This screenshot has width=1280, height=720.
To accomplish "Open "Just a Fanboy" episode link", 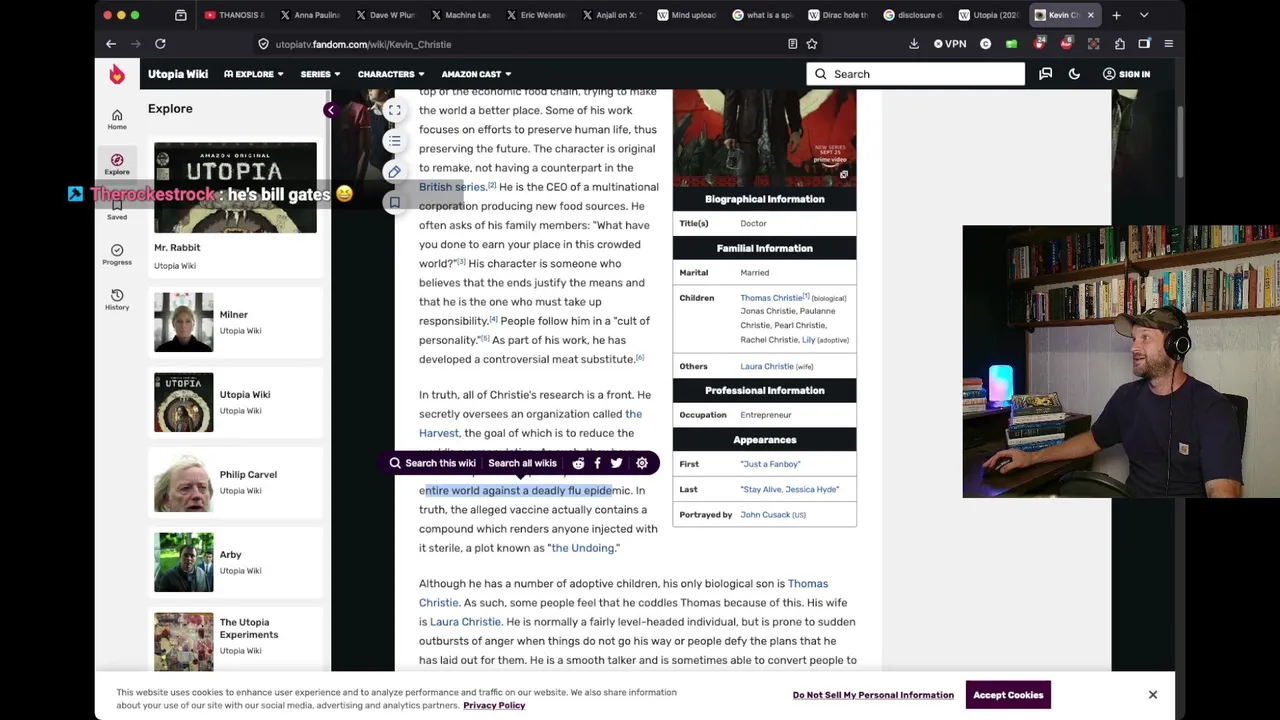I will click(x=770, y=464).
